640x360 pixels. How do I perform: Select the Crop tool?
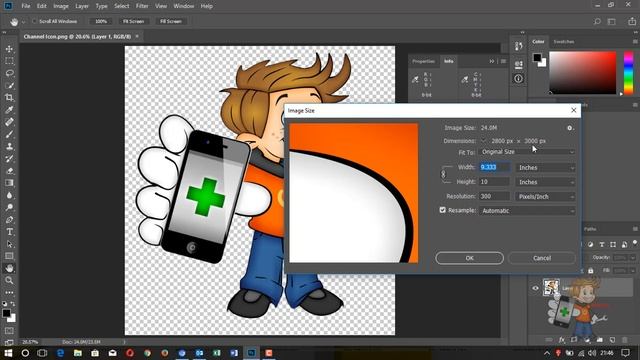tap(9, 98)
